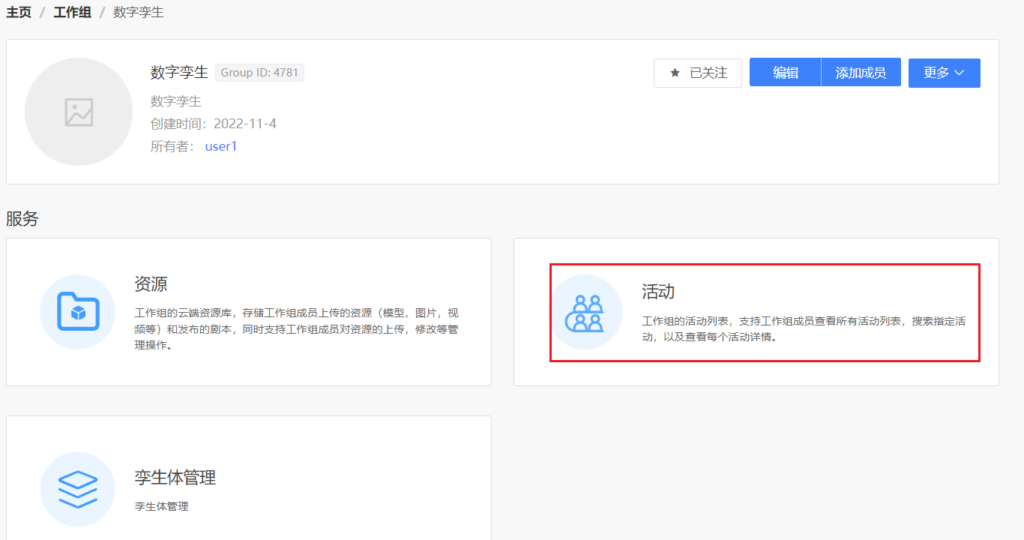The width and height of the screenshot is (1024, 540).
Task: Open the owner link user1
Action: tap(221, 146)
